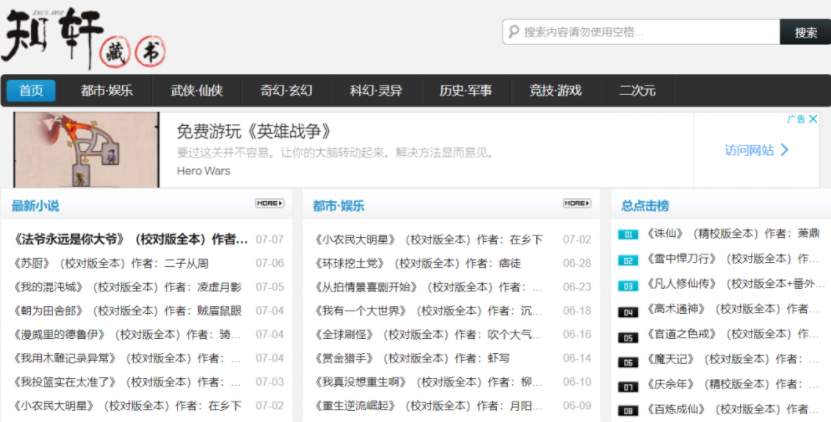Select the 首页 navigation tab
Viewport: 831px width, 422px height.
(31, 91)
